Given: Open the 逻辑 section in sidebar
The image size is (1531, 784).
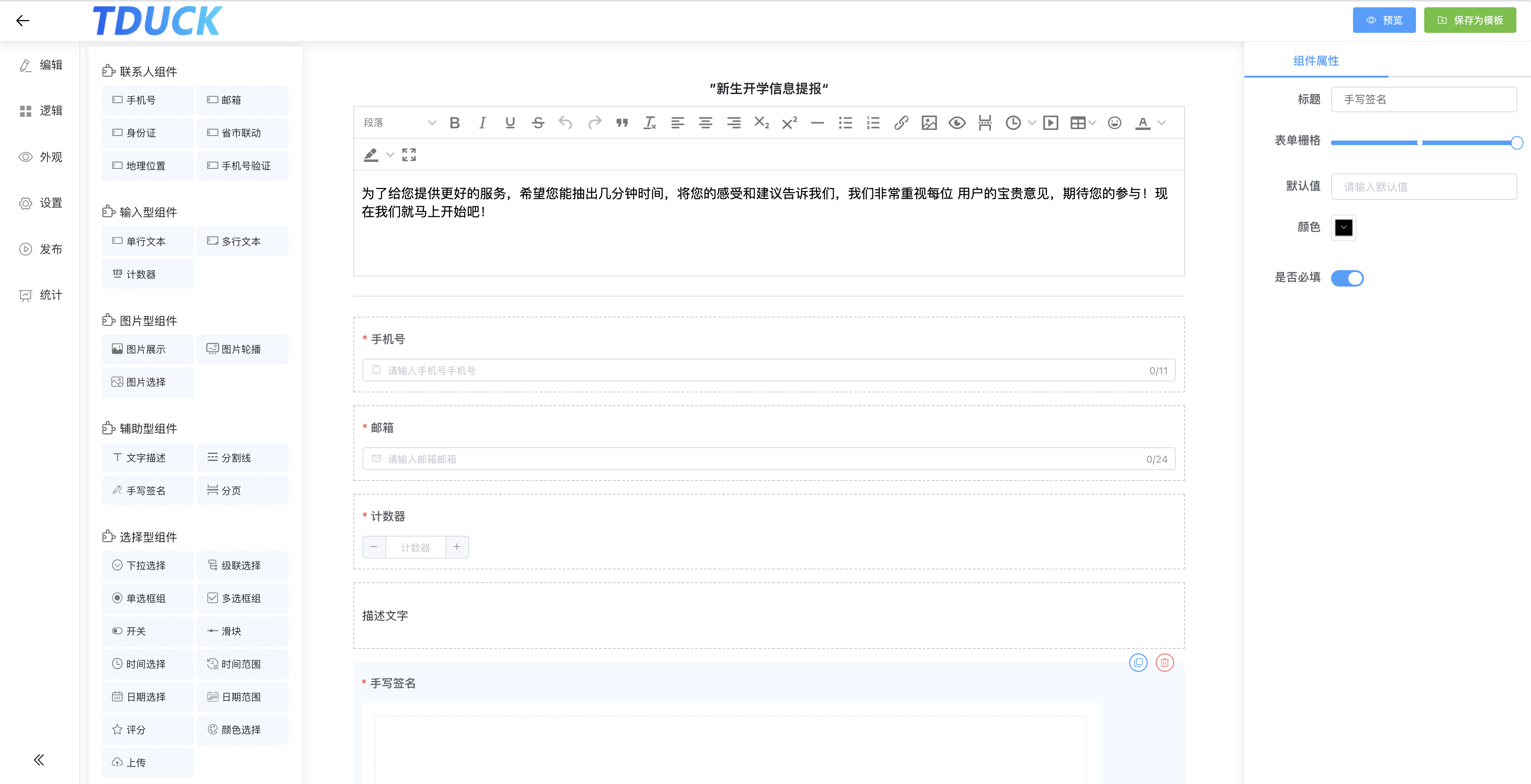Looking at the screenshot, I should coord(41,110).
